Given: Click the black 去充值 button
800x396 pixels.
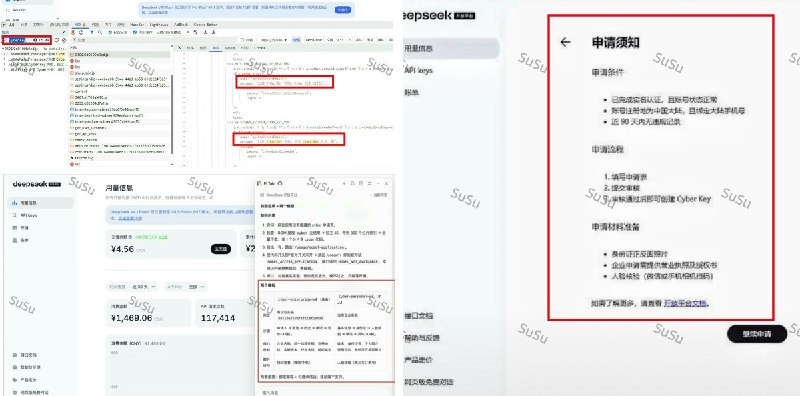Looking at the screenshot, I should click(x=221, y=249).
